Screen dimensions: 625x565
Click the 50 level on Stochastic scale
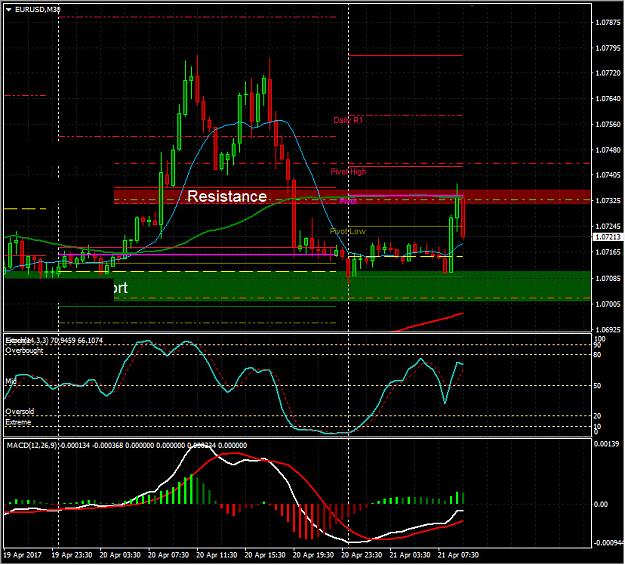pyautogui.click(x=597, y=386)
